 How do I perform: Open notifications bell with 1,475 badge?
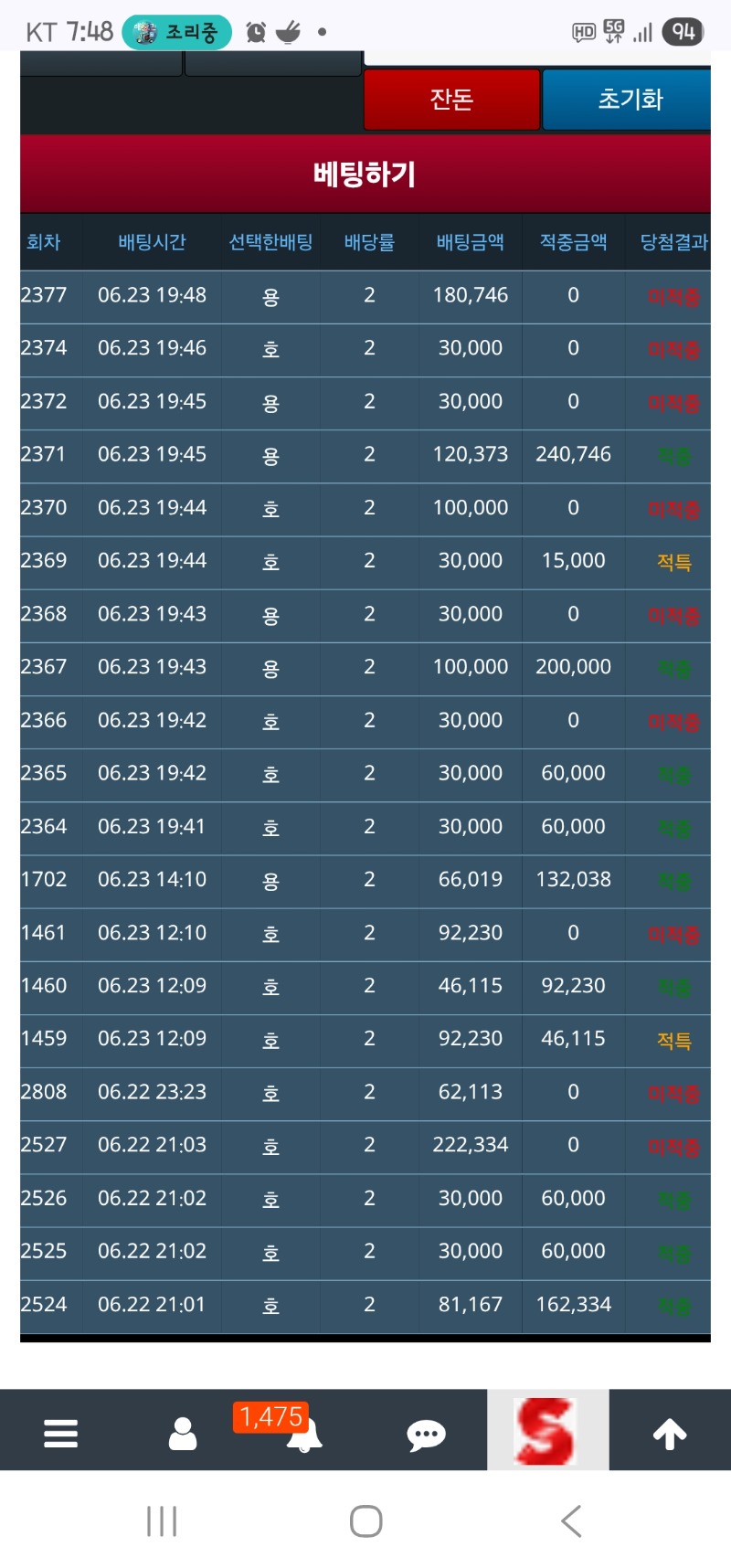(303, 1433)
